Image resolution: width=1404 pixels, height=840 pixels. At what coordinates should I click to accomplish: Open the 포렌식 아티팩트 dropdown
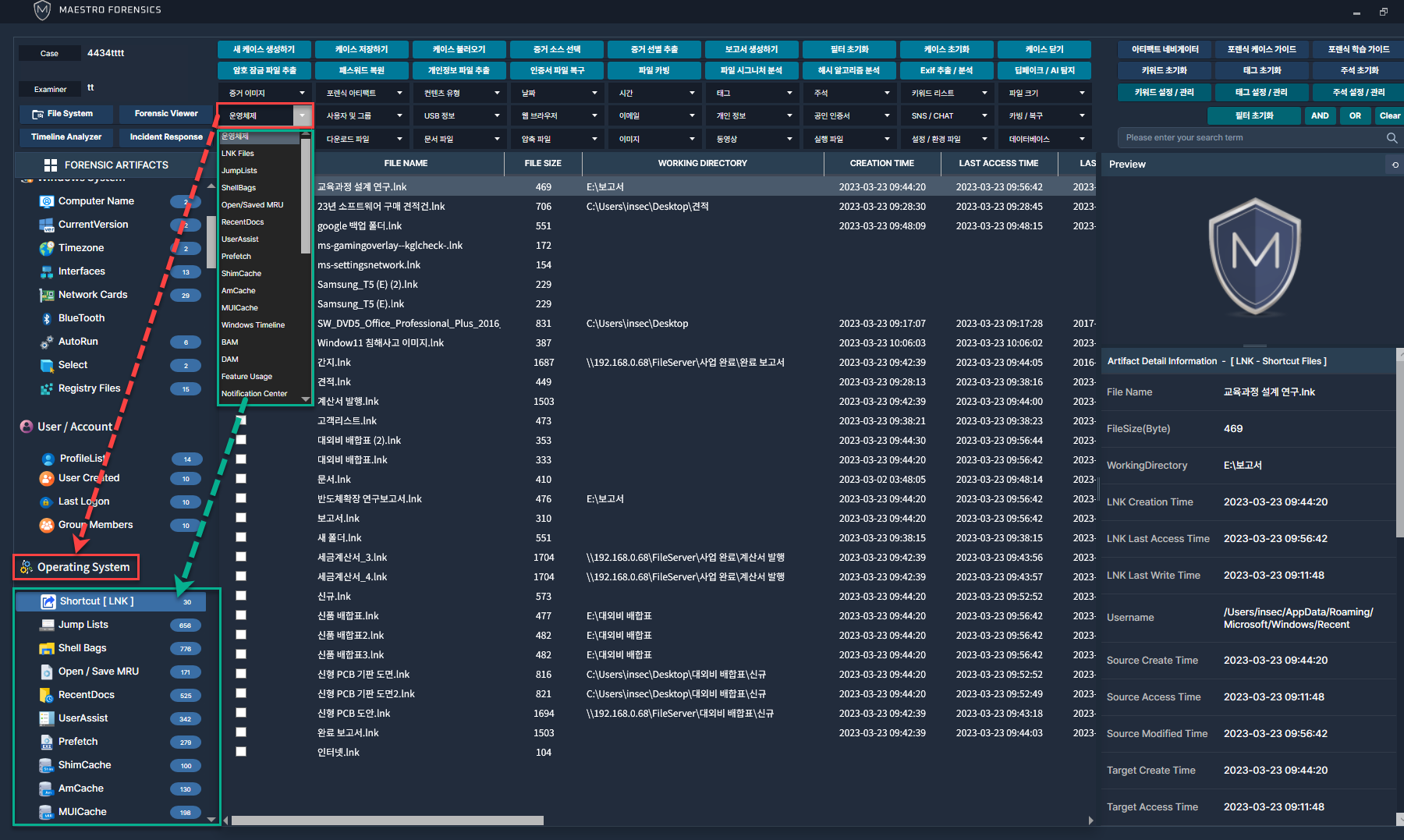pyautogui.click(x=363, y=94)
